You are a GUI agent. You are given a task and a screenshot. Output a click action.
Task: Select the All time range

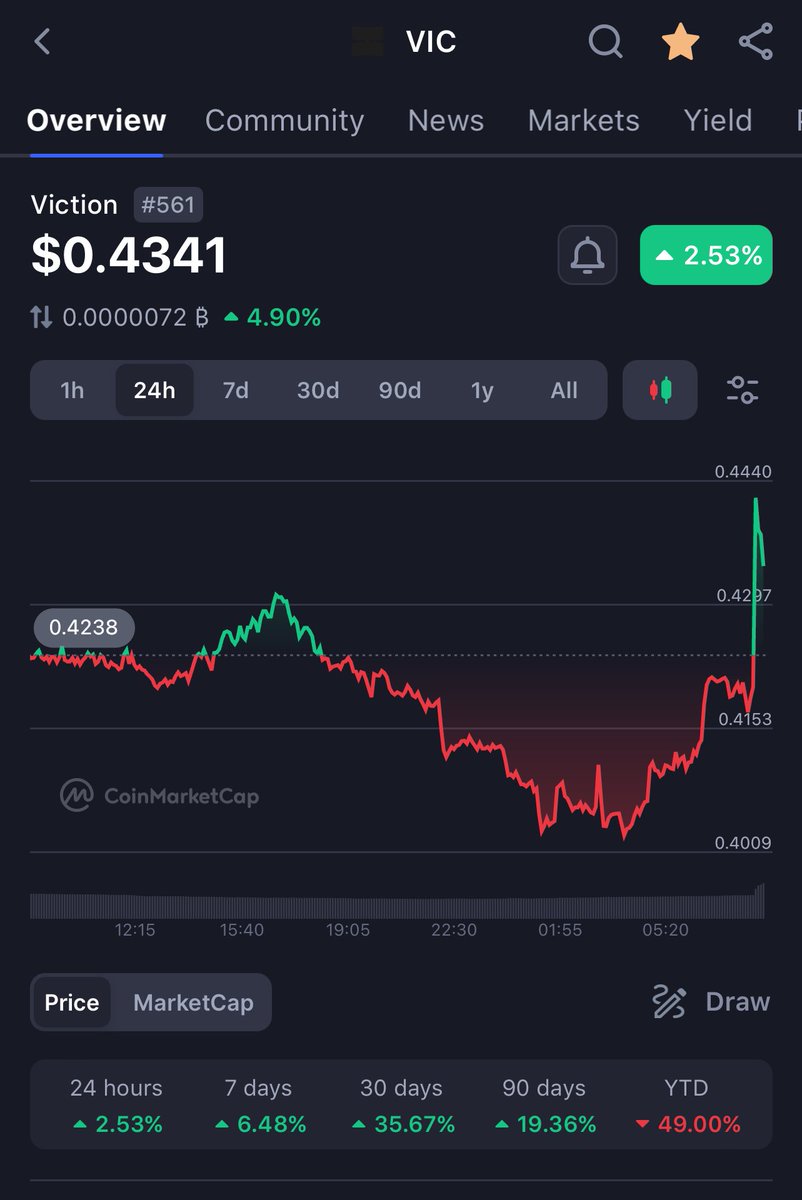564,390
